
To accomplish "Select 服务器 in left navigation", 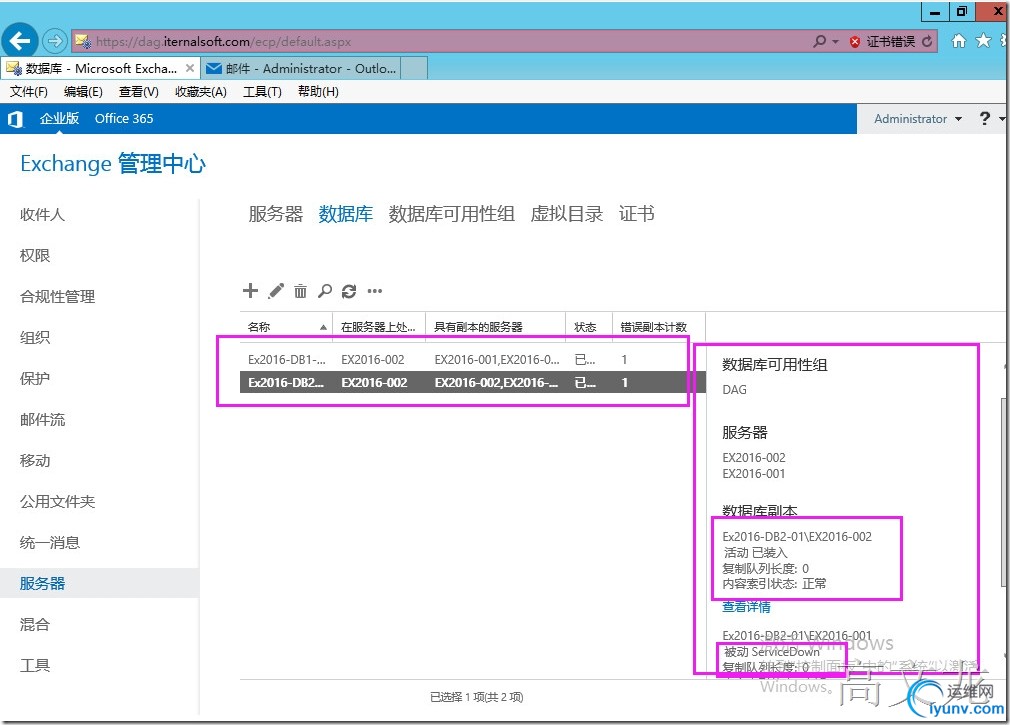I will (x=99, y=583).
